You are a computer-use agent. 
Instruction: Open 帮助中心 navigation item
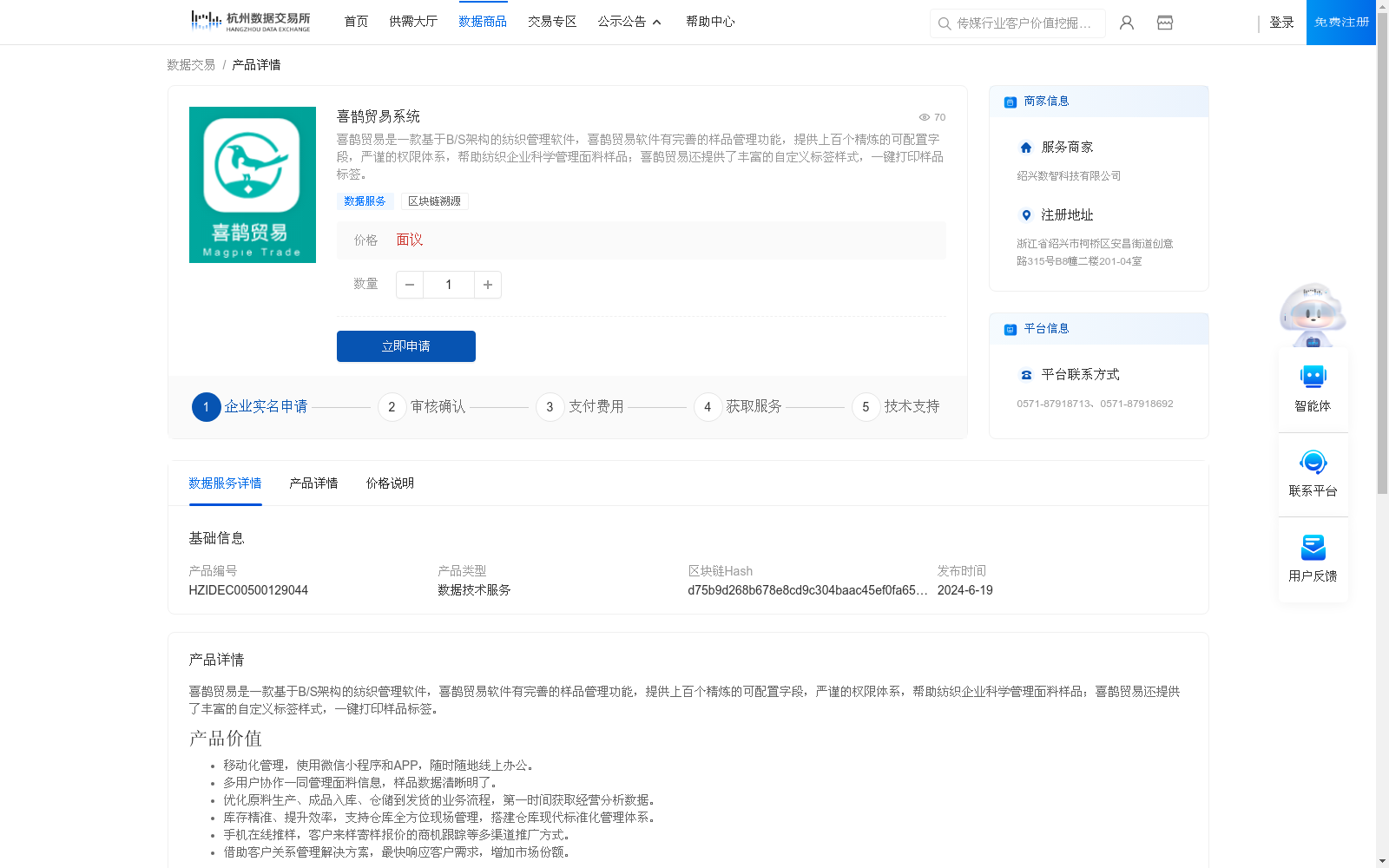(x=710, y=22)
